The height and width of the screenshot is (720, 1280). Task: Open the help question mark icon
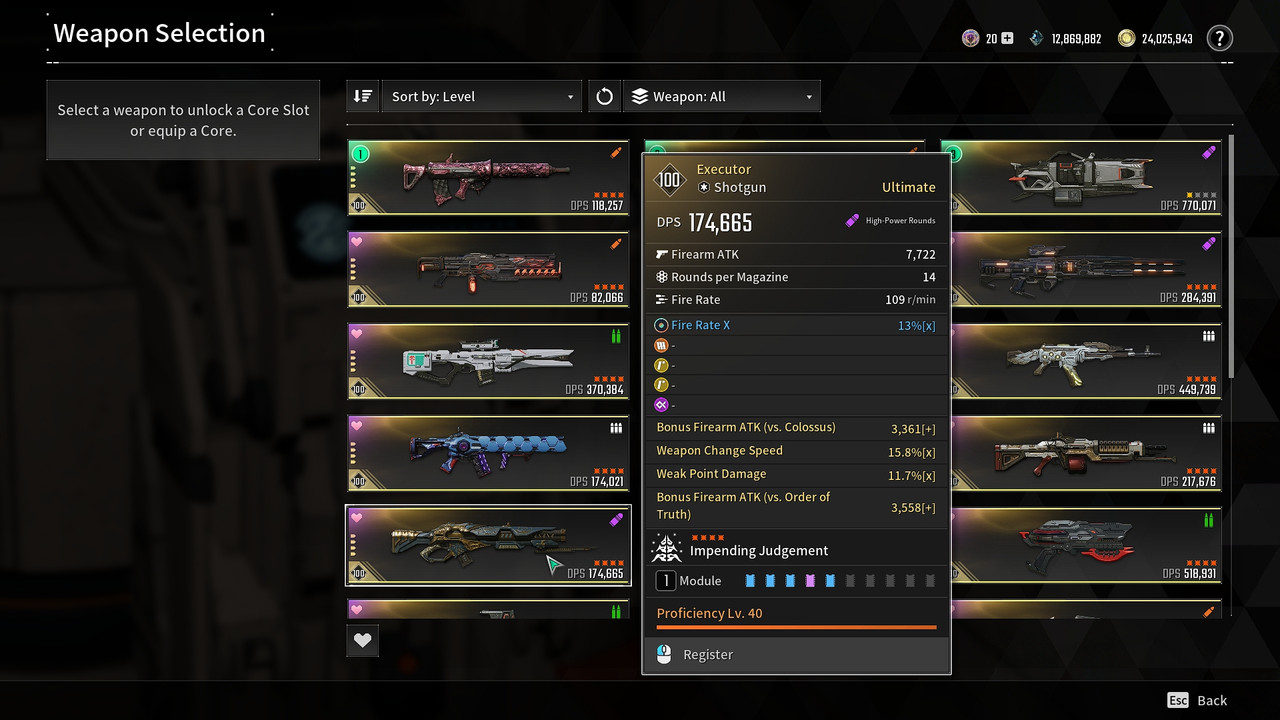click(1219, 38)
